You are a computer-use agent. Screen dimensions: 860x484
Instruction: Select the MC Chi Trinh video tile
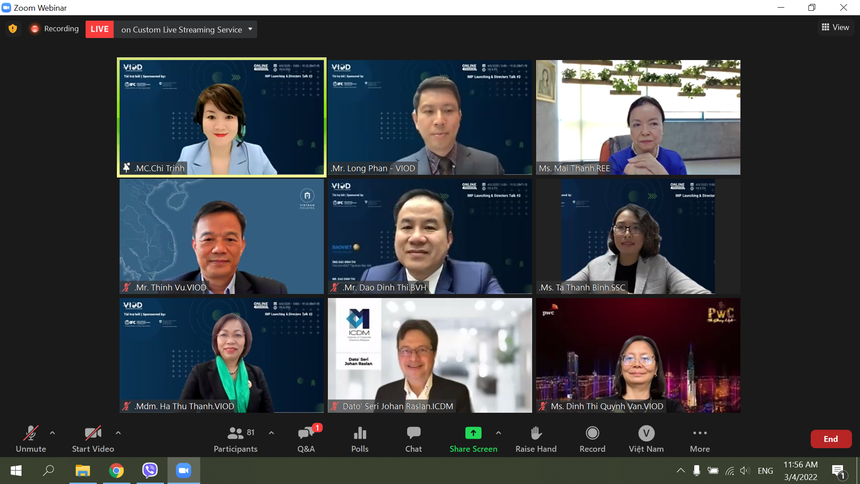click(x=221, y=117)
